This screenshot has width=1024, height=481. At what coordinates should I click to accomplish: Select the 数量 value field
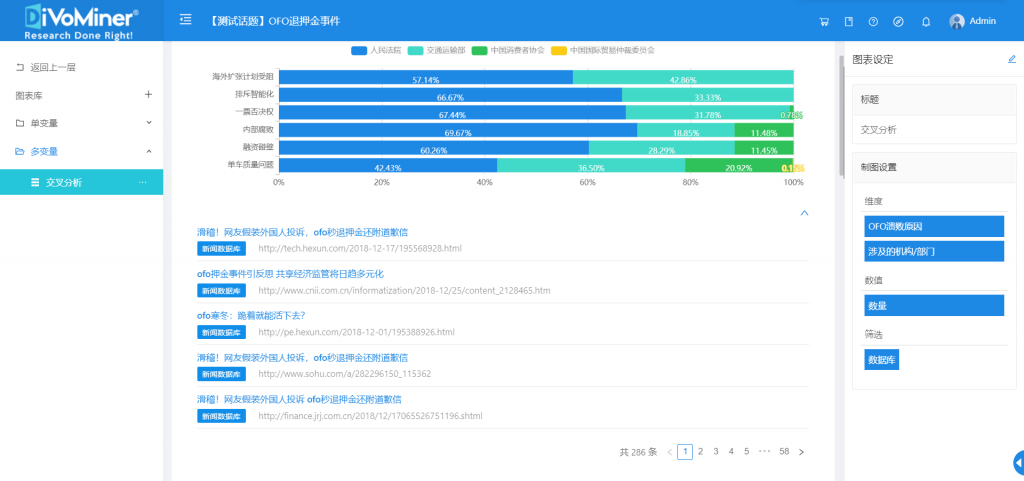(934, 305)
